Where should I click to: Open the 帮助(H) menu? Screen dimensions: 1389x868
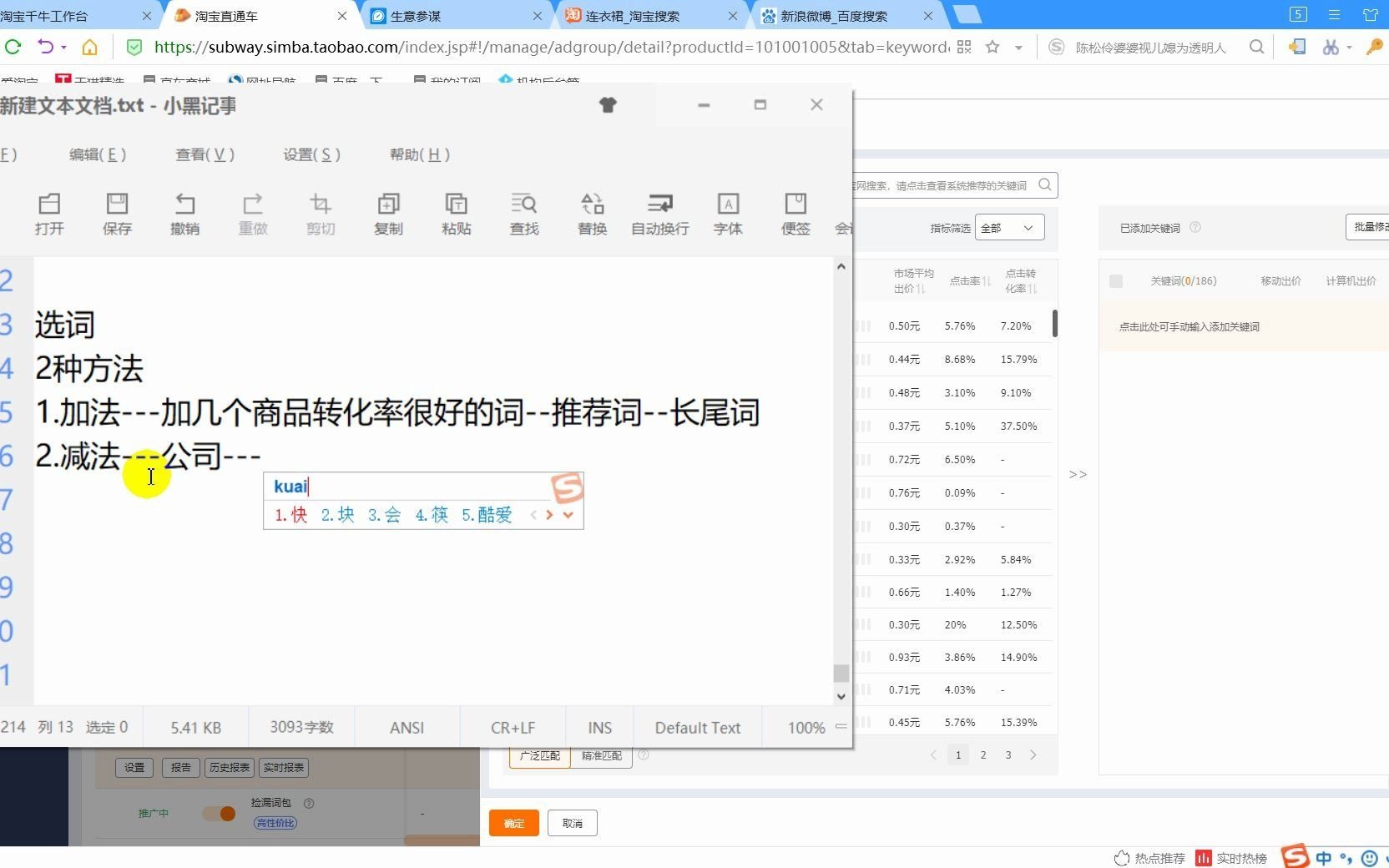[420, 154]
